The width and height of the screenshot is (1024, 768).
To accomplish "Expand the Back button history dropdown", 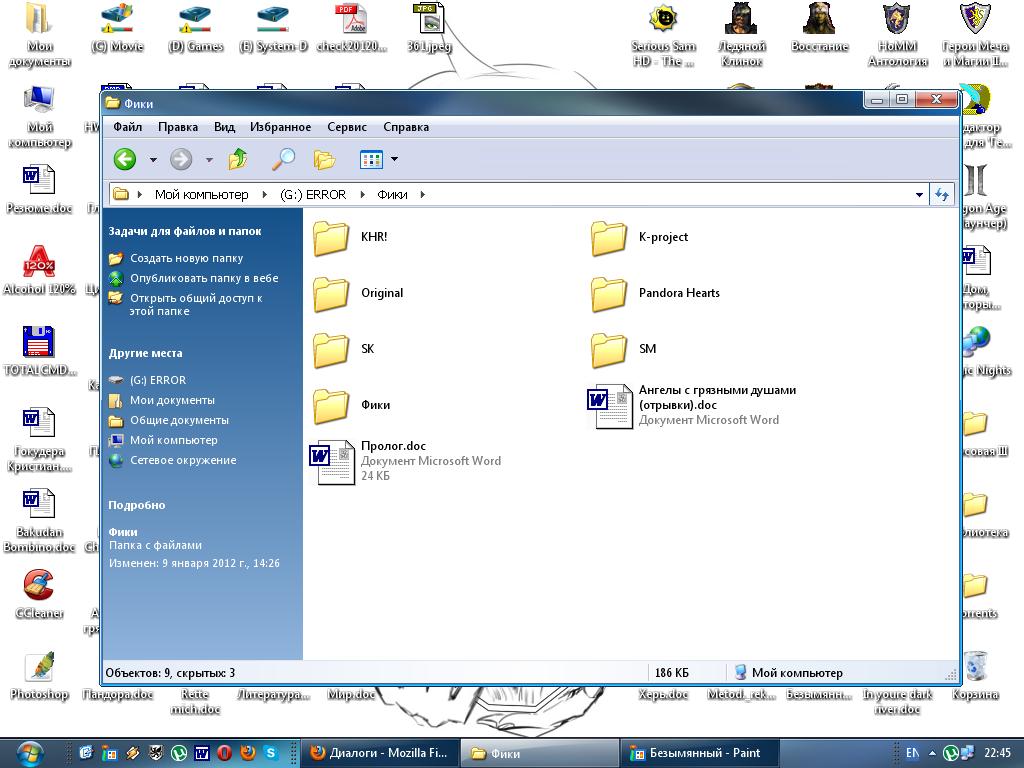I will point(153,160).
